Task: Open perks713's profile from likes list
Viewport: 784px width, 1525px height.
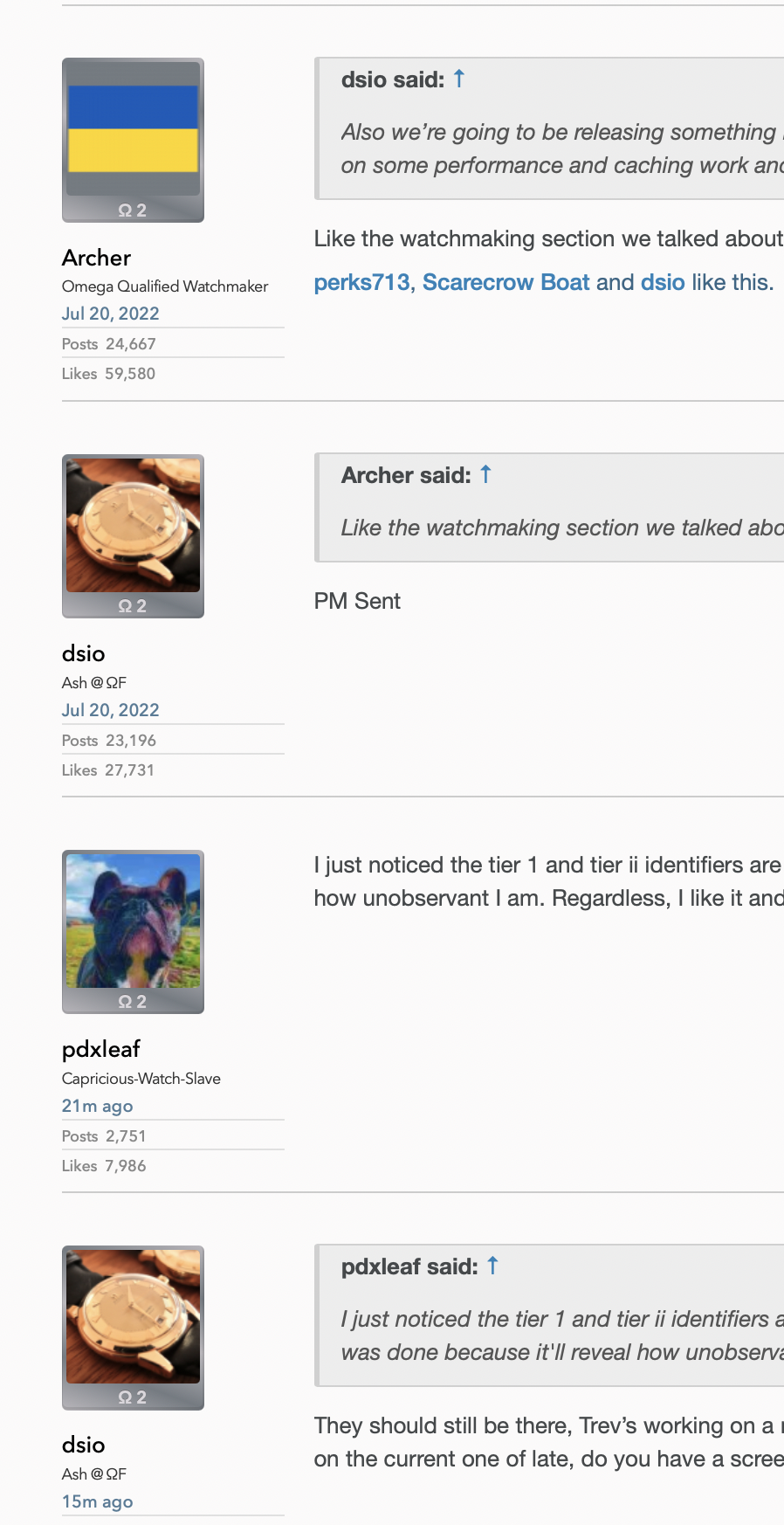Action: coord(361,282)
